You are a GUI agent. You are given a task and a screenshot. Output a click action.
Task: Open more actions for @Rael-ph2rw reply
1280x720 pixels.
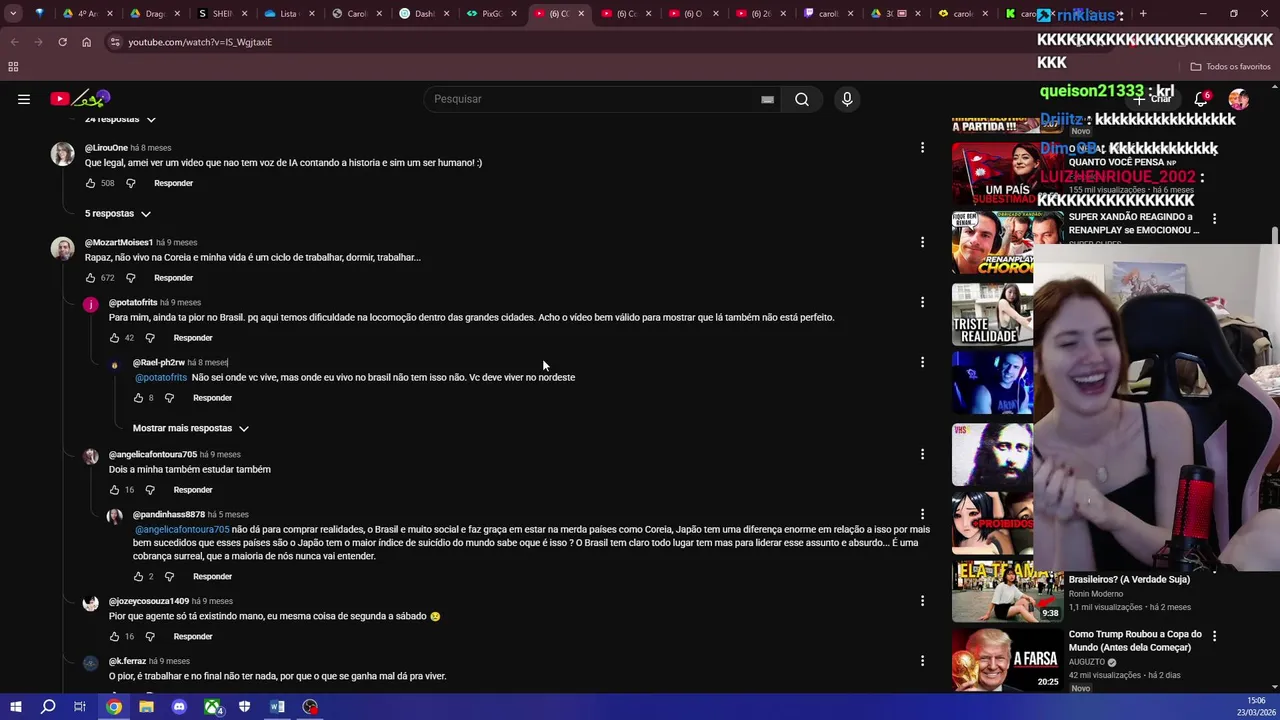(922, 362)
